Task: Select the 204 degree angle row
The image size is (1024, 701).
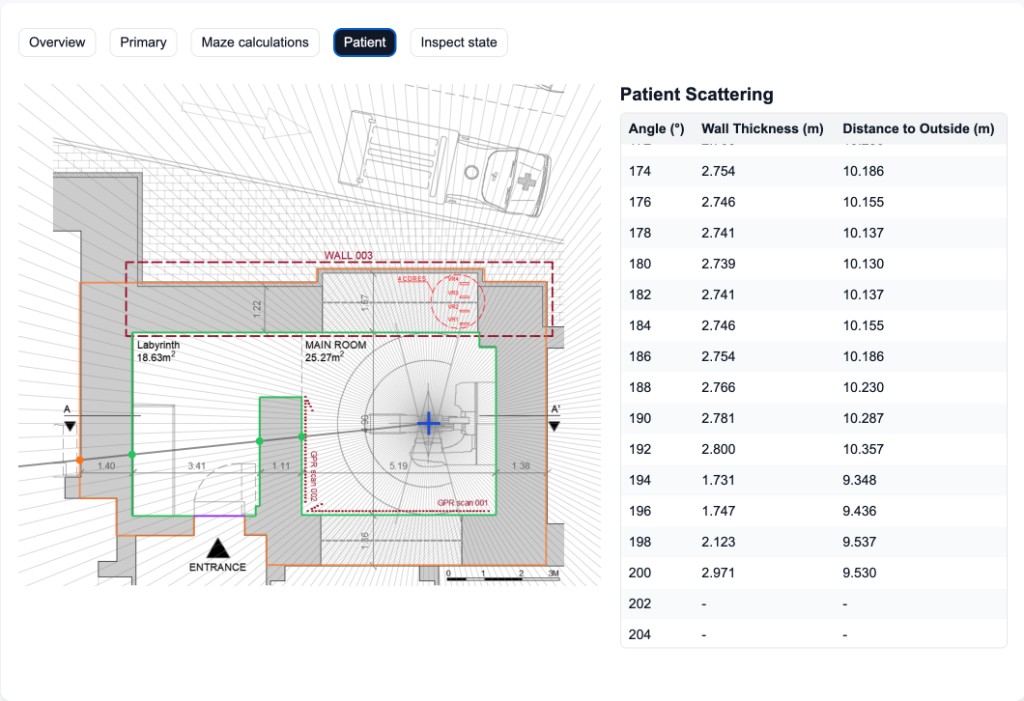Action: pyautogui.click(x=814, y=634)
